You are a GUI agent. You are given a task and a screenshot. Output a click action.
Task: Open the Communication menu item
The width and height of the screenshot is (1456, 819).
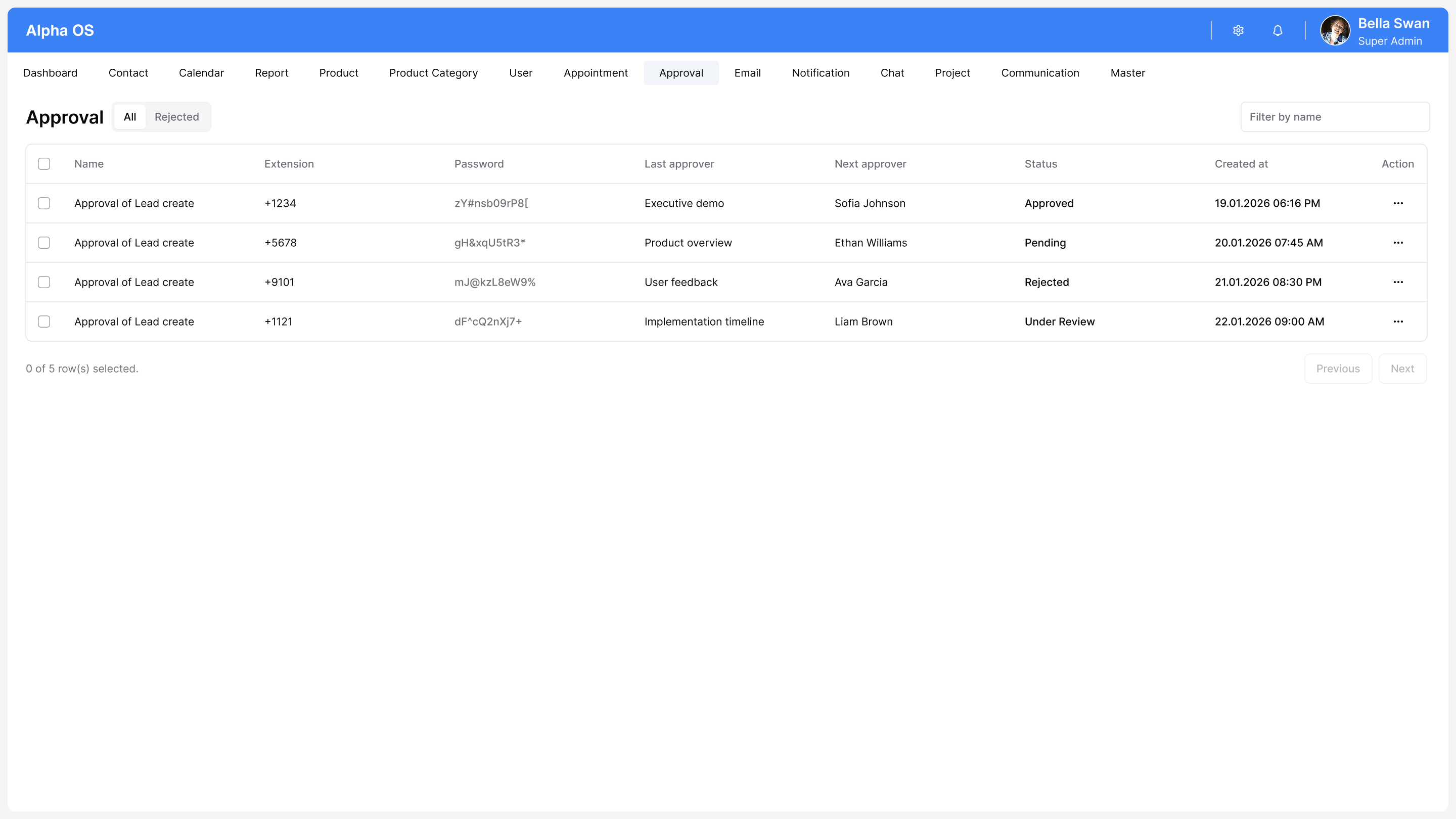pos(1040,73)
